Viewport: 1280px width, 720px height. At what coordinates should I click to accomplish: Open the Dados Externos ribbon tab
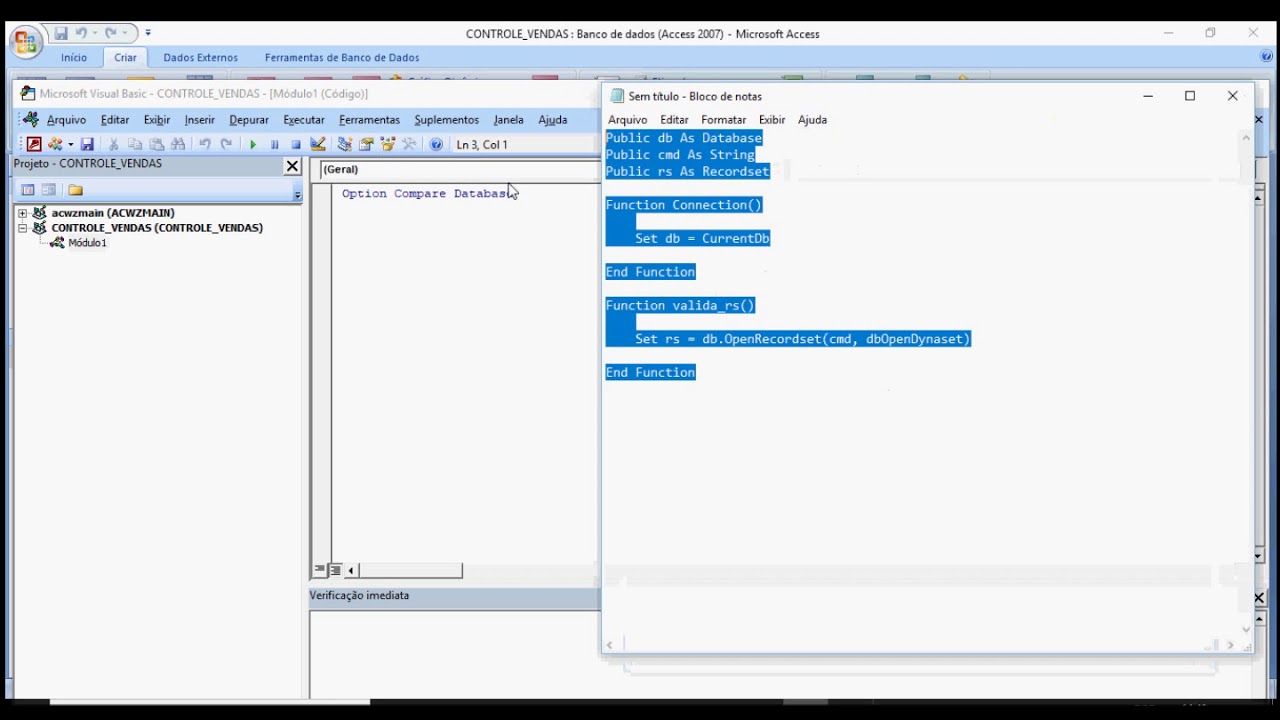[201, 58]
